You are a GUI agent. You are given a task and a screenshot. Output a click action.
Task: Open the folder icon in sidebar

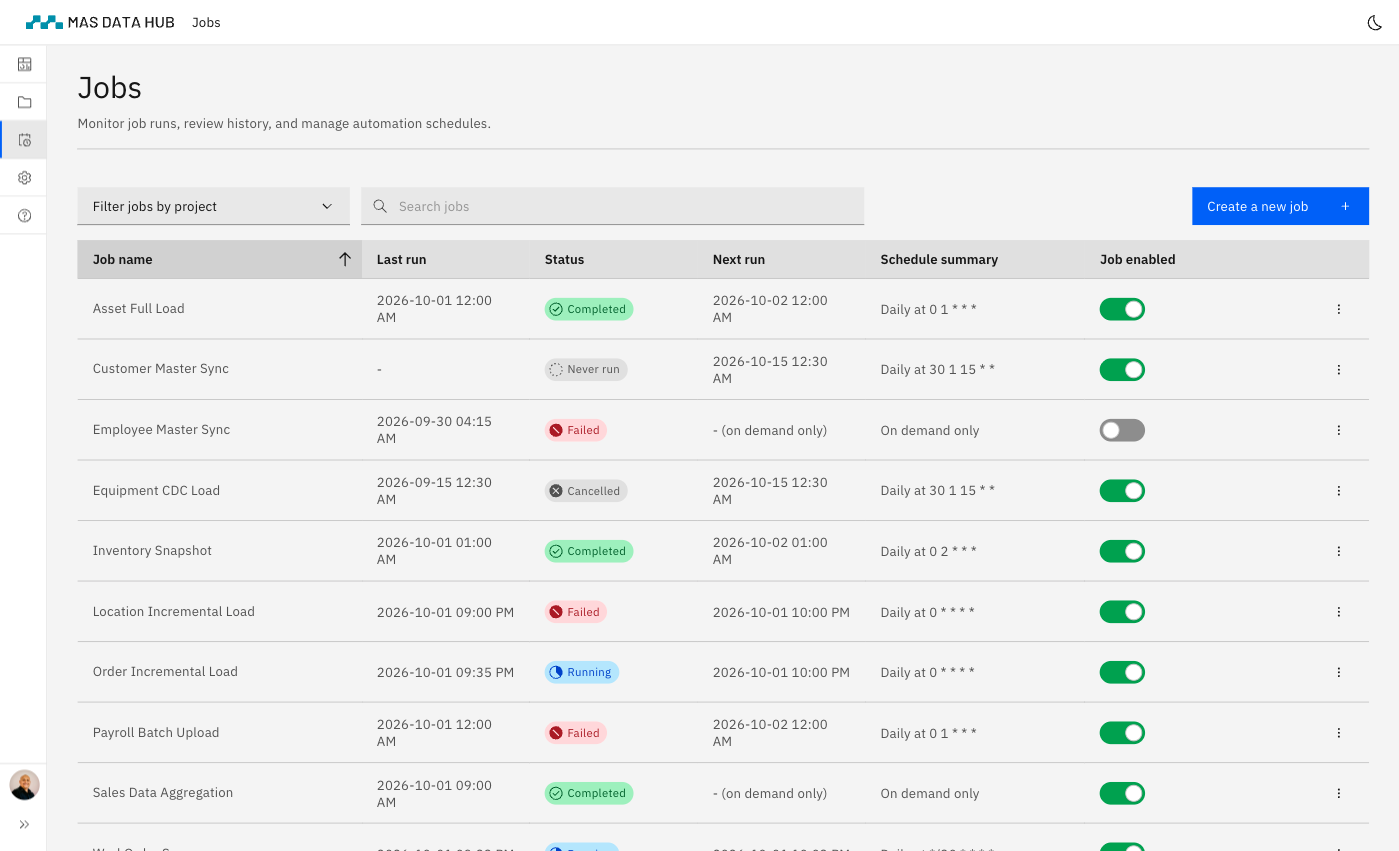pyautogui.click(x=24, y=102)
